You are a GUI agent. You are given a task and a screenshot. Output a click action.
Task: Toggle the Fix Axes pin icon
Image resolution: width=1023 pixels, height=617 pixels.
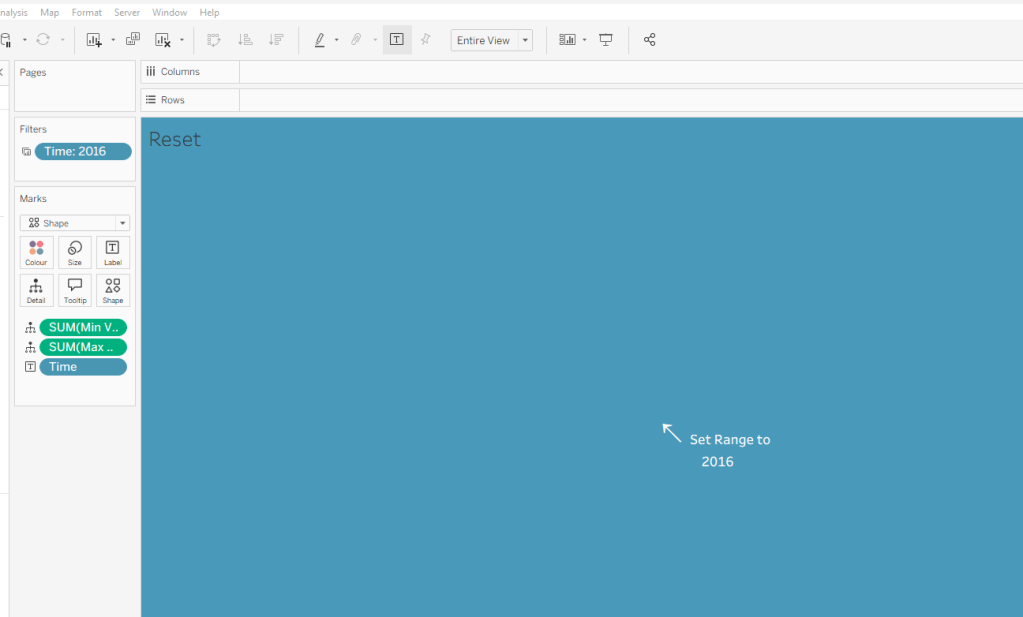click(426, 40)
